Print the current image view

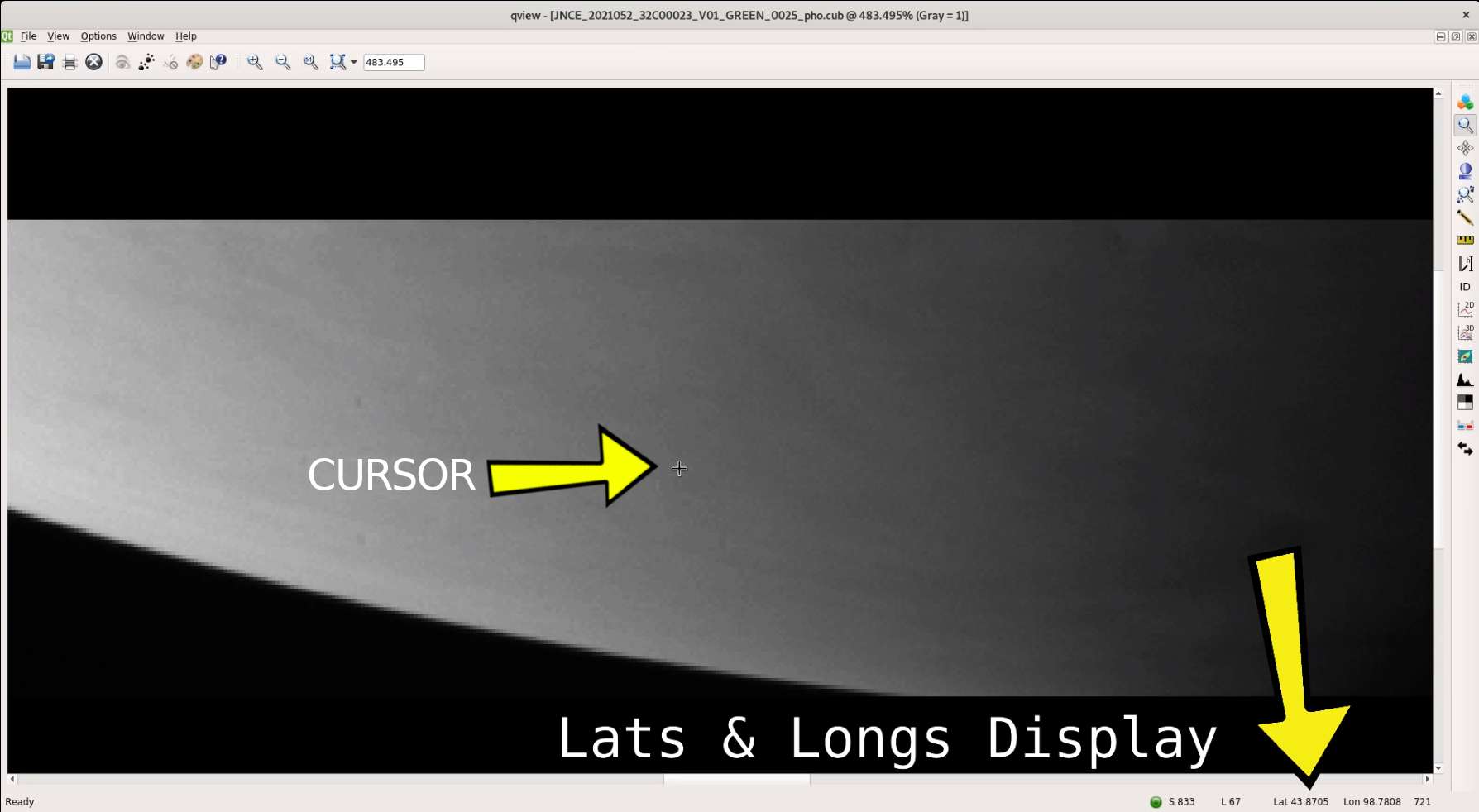[x=69, y=62]
